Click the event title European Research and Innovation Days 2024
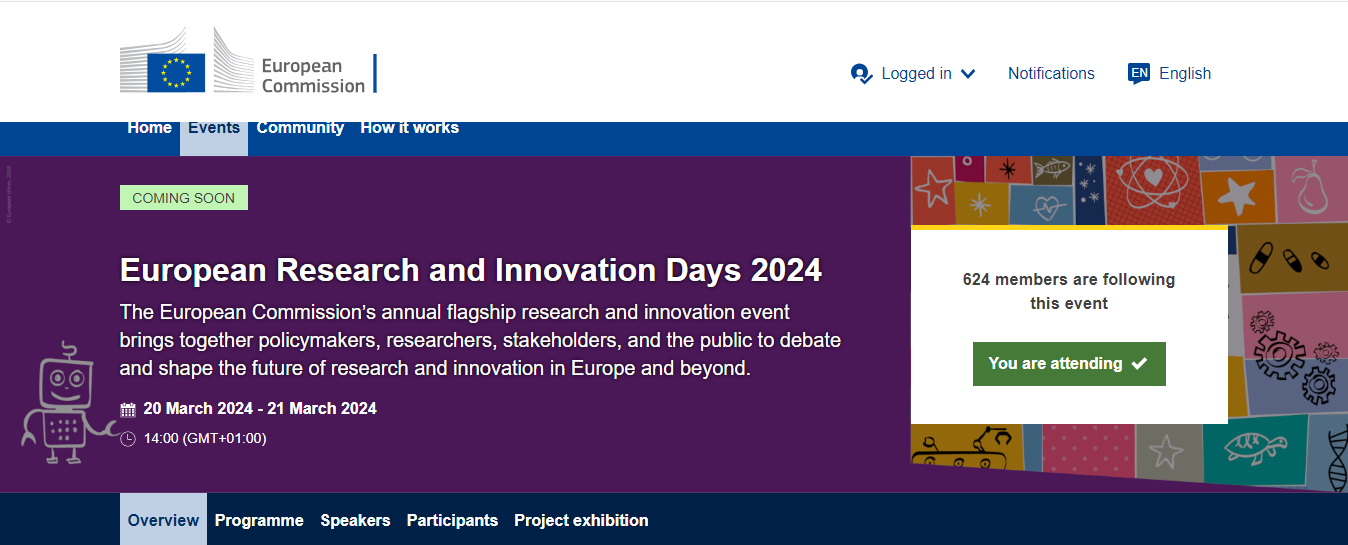Screen dimensions: 1348x545 click(x=471, y=270)
